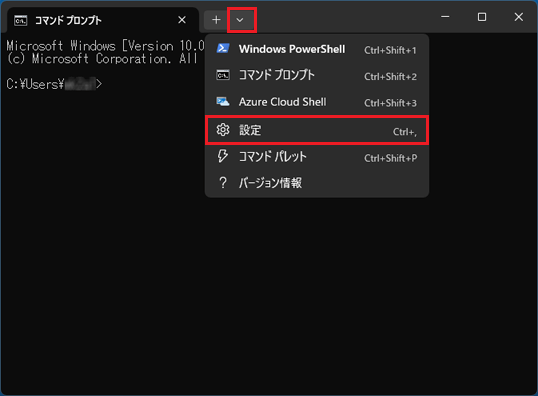Image resolution: width=538 pixels, height=396 pixels.
Task: Click the Ctrl+Shift+1 shortcut label
Action: [390, 50]
